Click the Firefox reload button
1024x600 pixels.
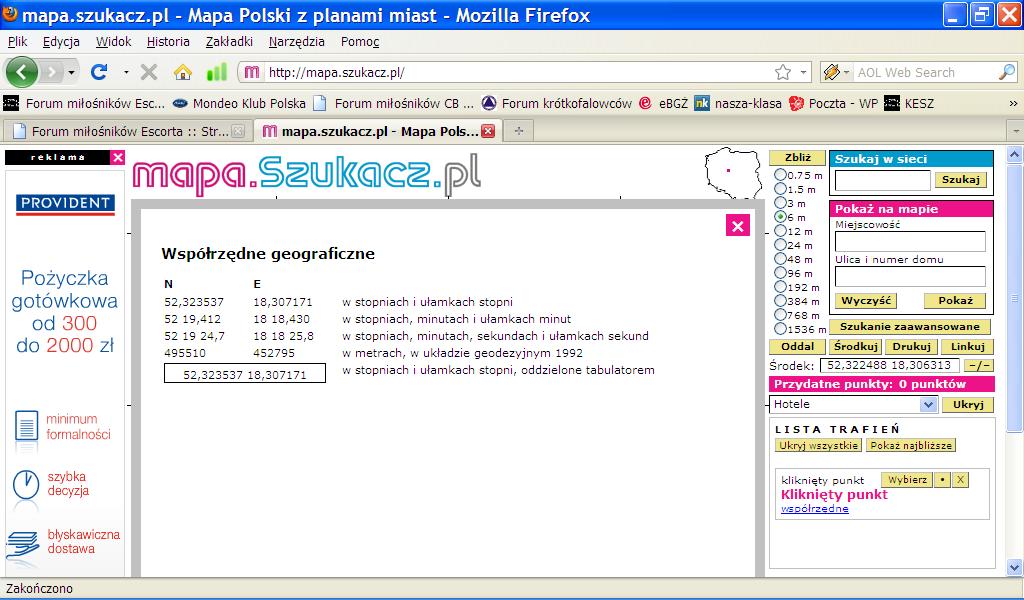99,72
